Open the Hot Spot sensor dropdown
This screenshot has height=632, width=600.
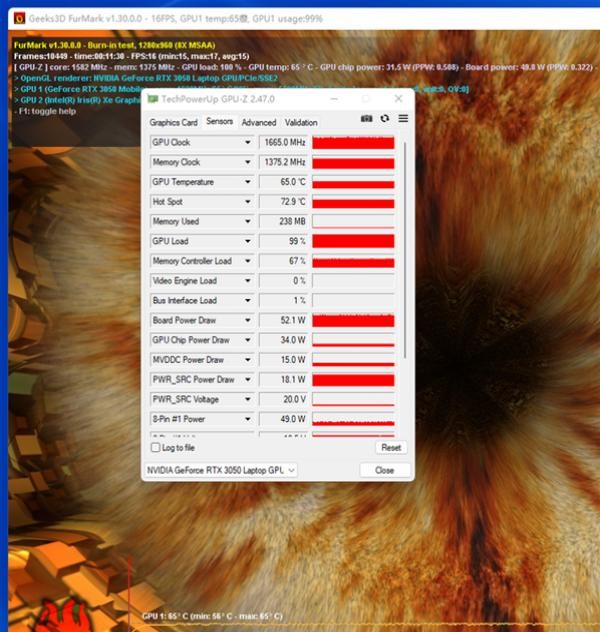pos(248,202)
